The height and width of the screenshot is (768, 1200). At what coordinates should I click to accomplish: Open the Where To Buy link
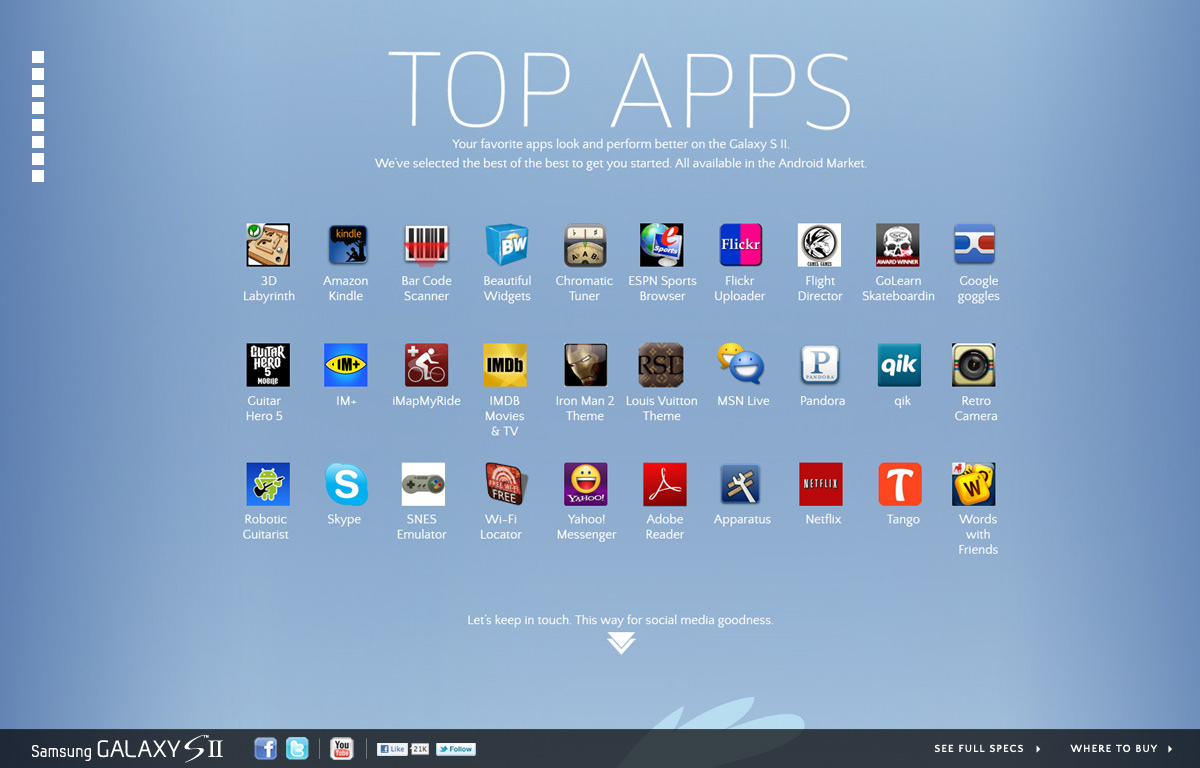coord(1122,748)
